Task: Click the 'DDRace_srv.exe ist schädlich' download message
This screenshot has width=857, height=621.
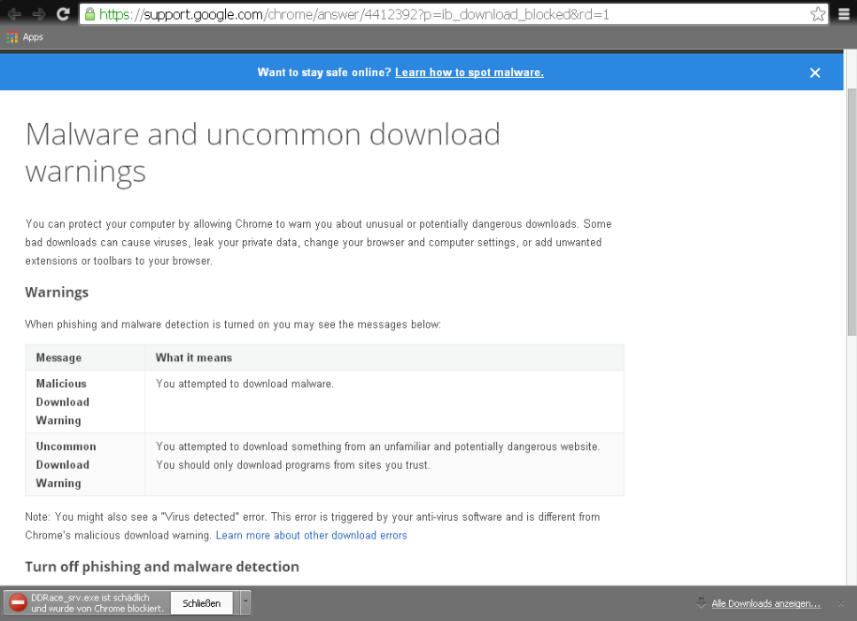Action: (97, 603)
